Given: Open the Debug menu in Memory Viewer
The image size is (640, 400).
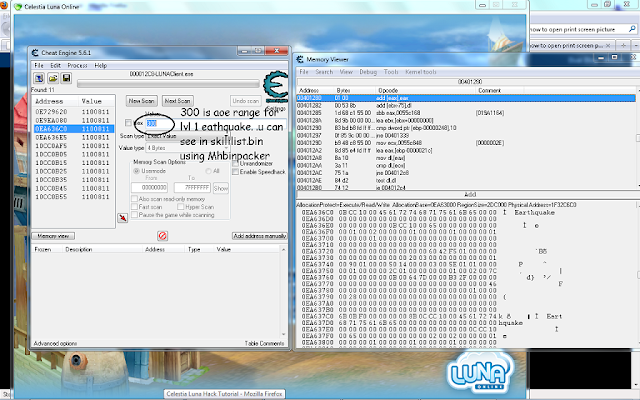Looking at the screenshot, I should click(x=368, y=72).
